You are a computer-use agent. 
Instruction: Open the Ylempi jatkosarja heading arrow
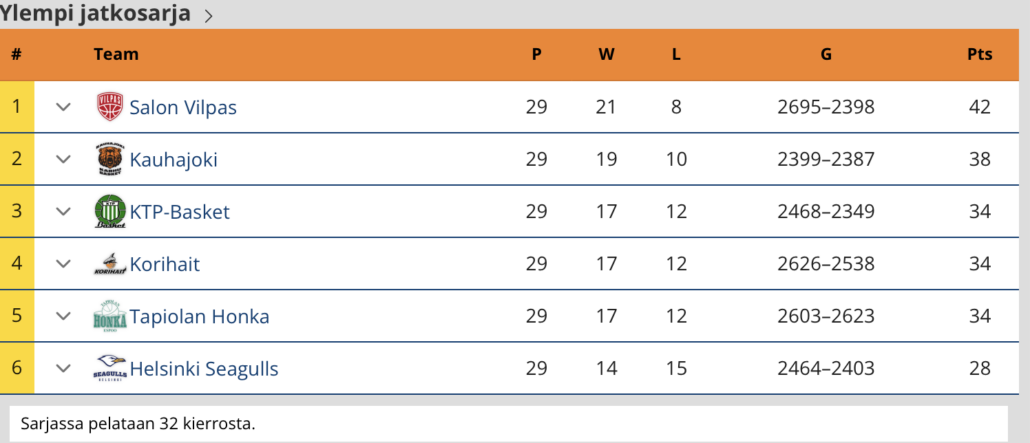pos(208,16)
